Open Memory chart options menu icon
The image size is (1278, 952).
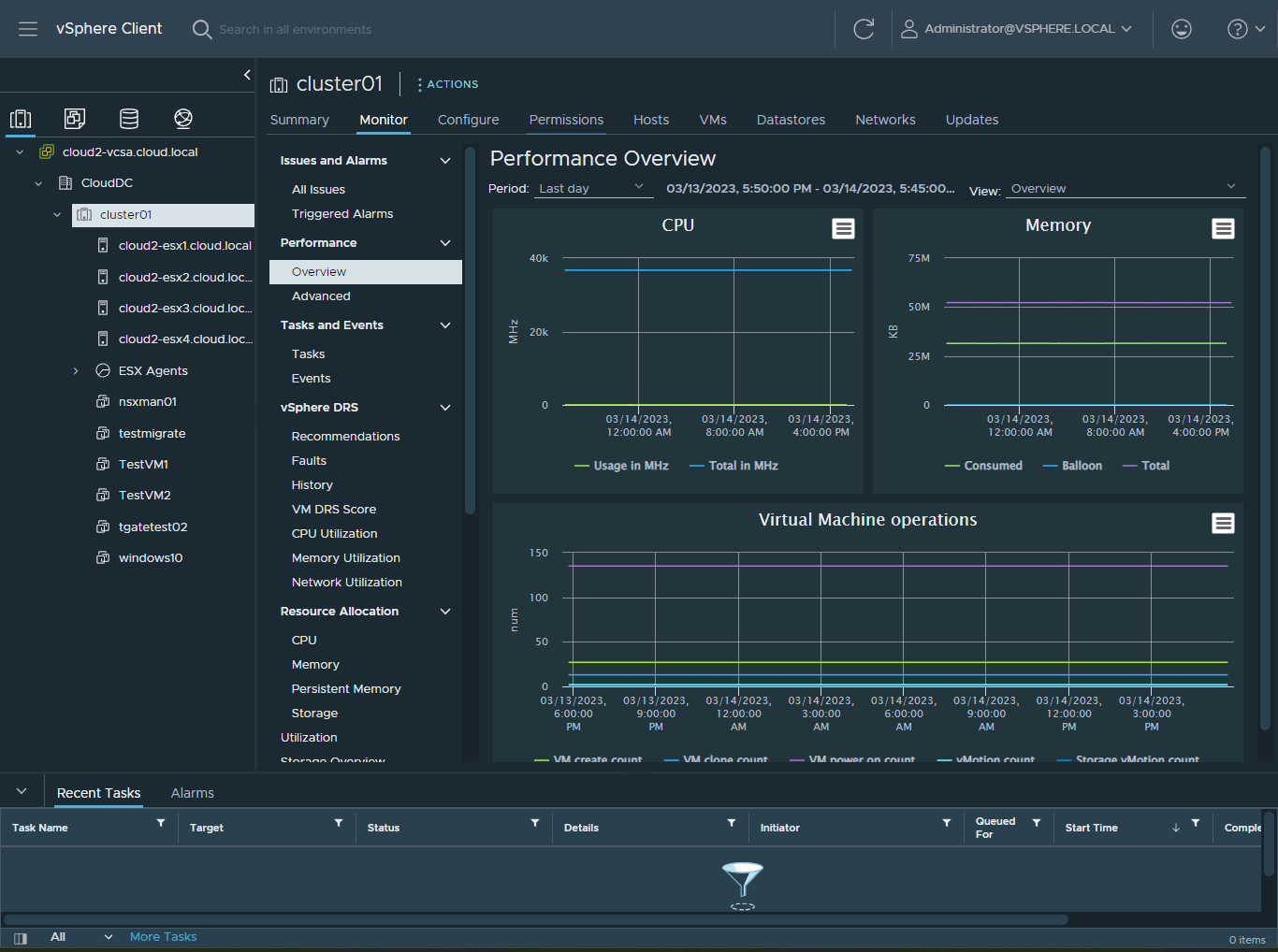coord(1223,229)
